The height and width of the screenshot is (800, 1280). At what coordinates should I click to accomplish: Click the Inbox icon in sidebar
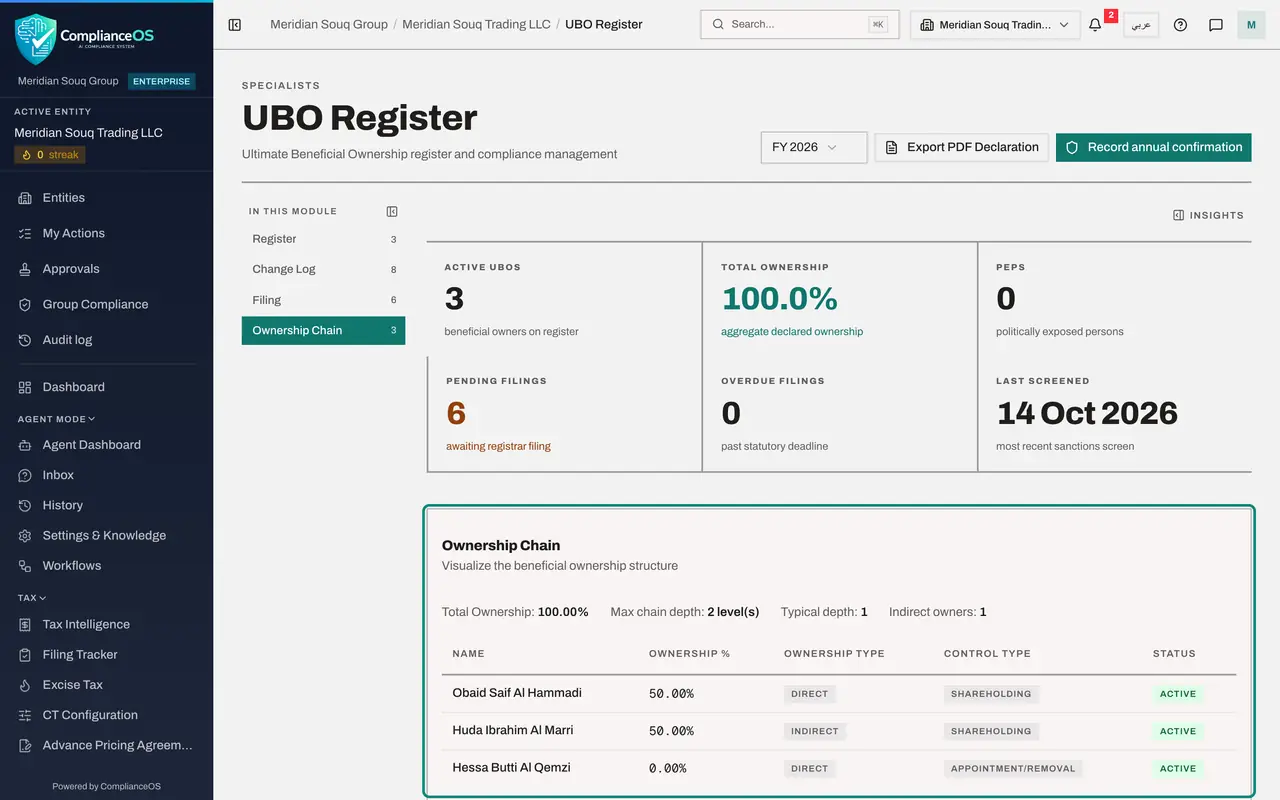click(x=25, y=475)
